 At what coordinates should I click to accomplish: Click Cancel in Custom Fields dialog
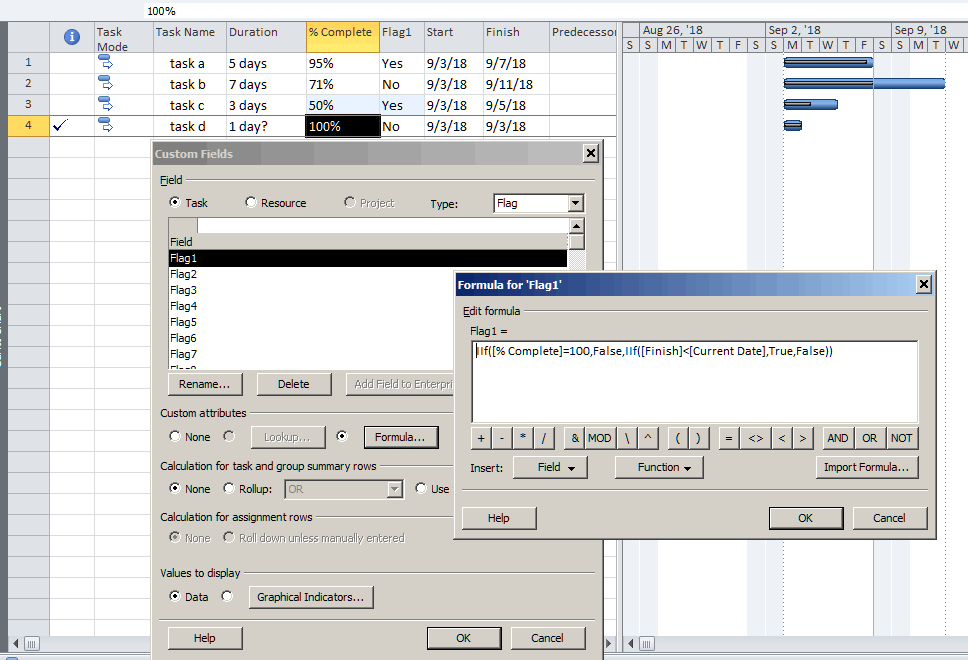(x=548, y=638)
